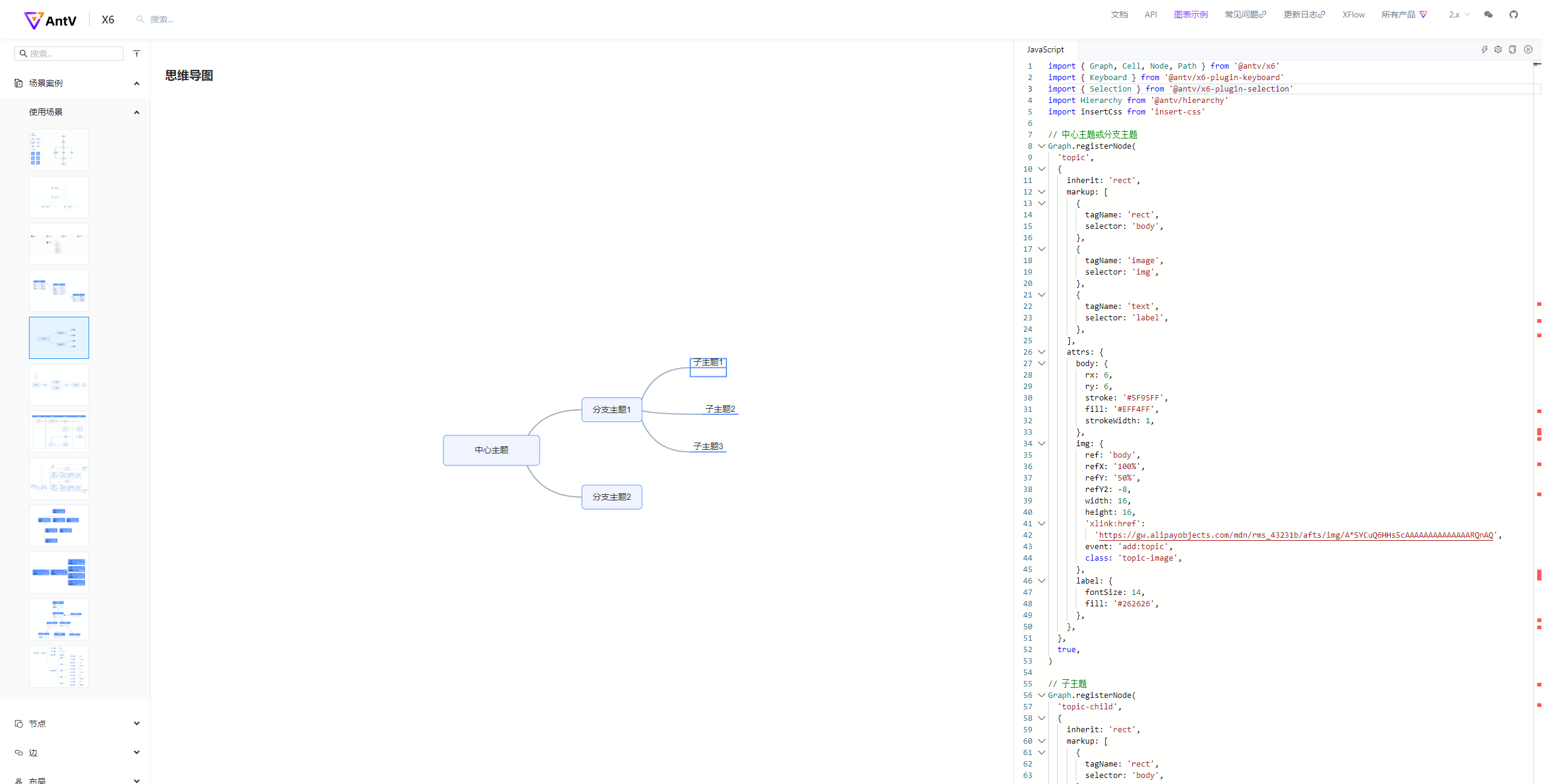Run code with the play icon

(x=1528, y=49)
